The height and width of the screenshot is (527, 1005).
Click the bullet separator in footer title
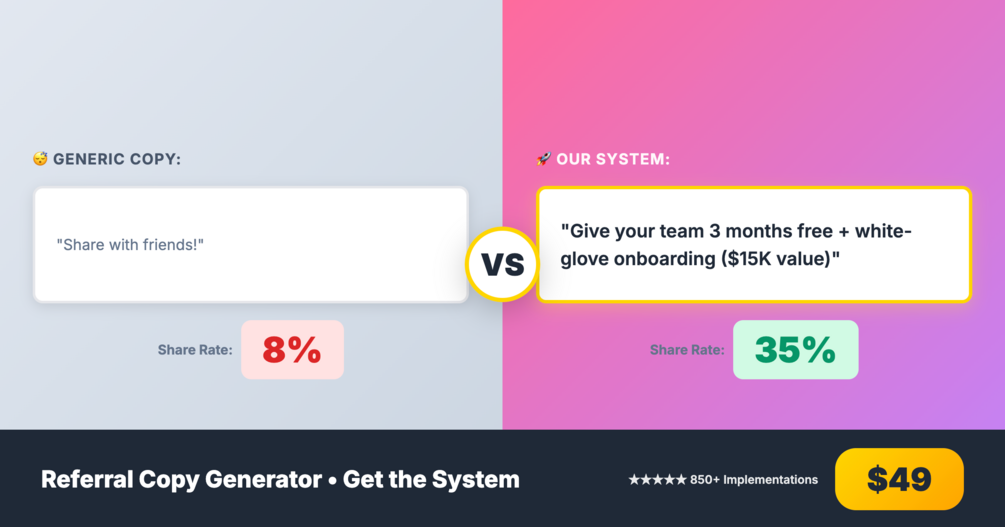point(331,480)
